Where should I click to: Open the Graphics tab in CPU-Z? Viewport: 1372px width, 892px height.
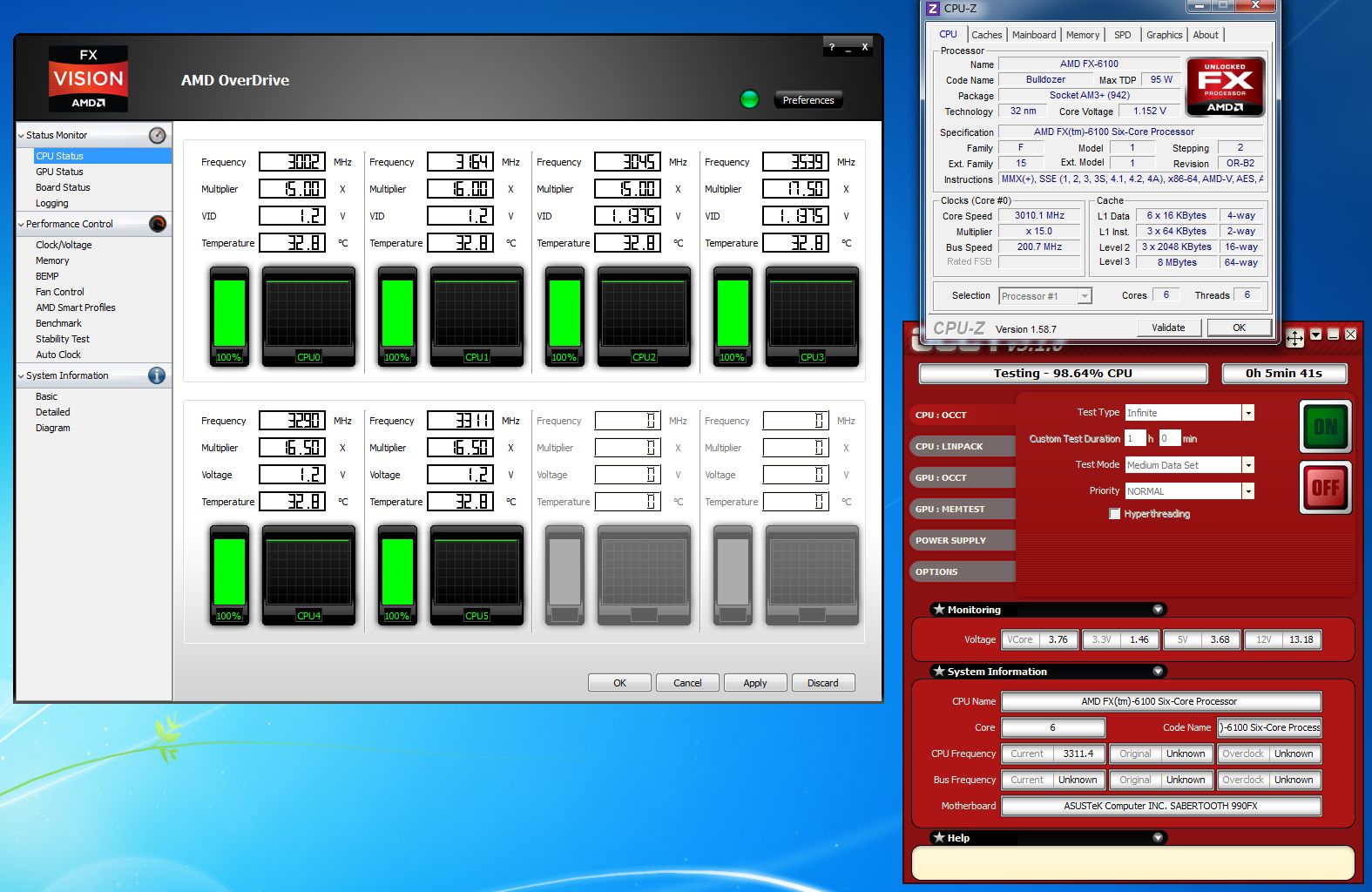[1164, 35]
